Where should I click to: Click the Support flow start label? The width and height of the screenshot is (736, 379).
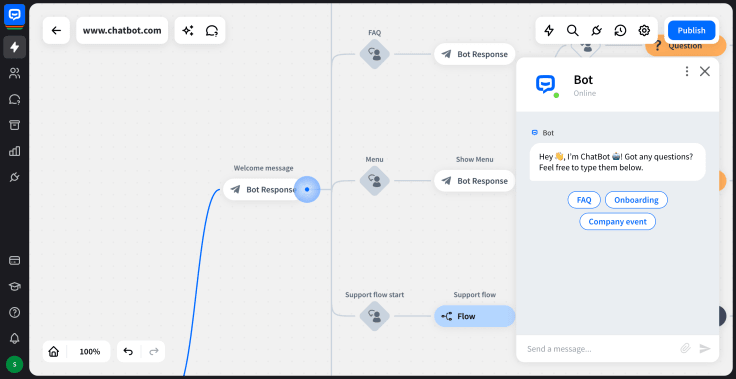375,294
